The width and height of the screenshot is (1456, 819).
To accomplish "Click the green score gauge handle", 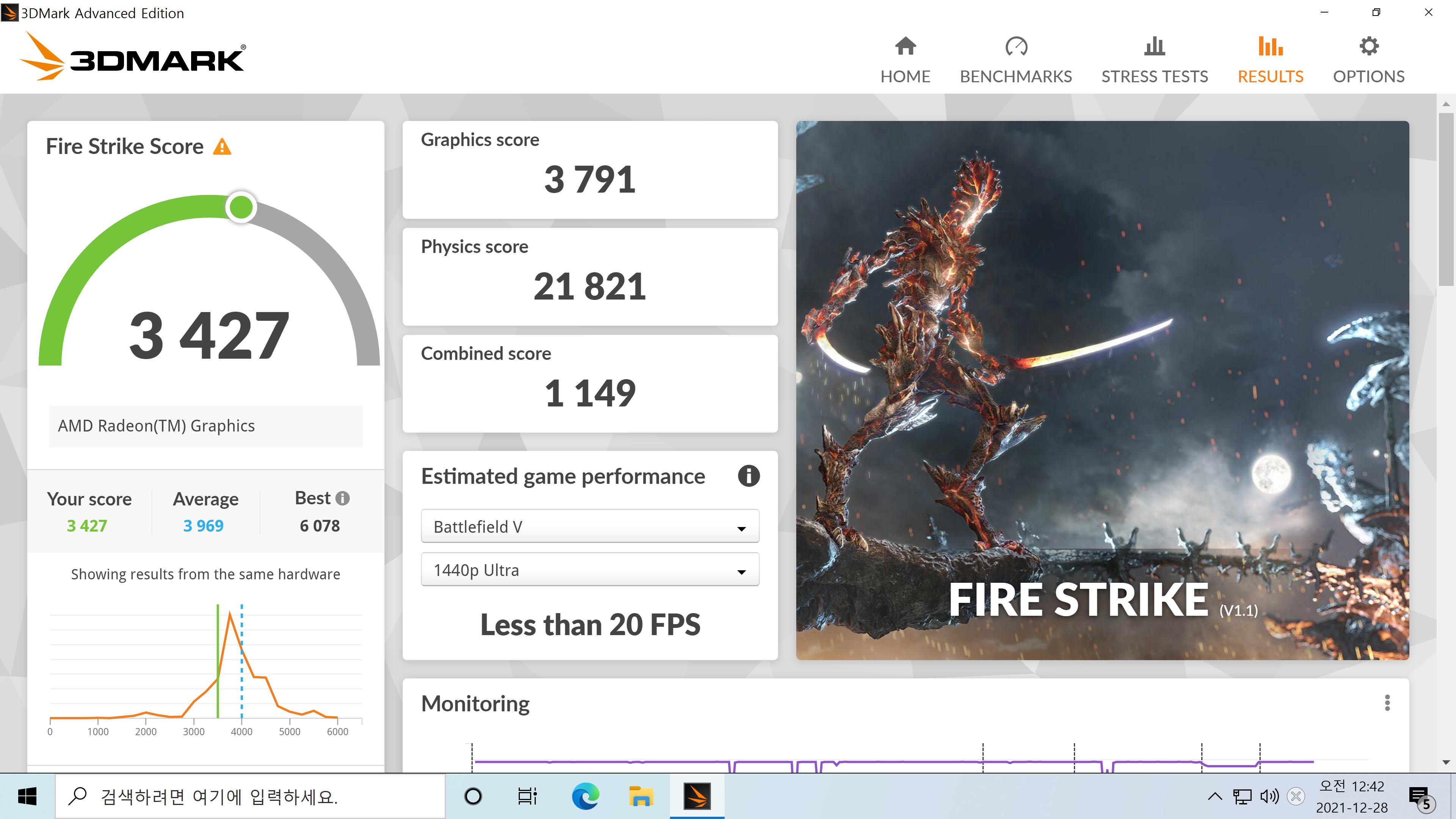I will click(x=242, y=207).
